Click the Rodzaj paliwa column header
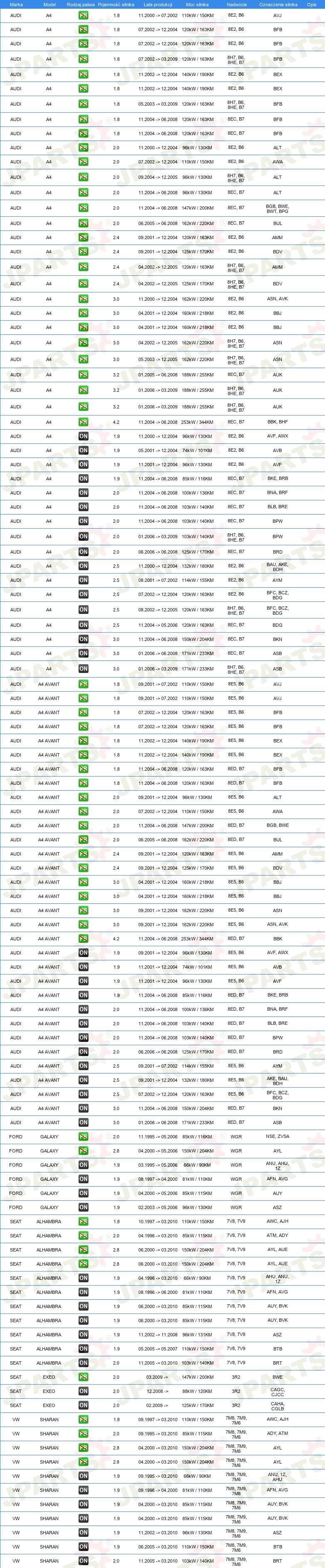Viewport: 325px width, 1568px height. [x=81, y=4]
